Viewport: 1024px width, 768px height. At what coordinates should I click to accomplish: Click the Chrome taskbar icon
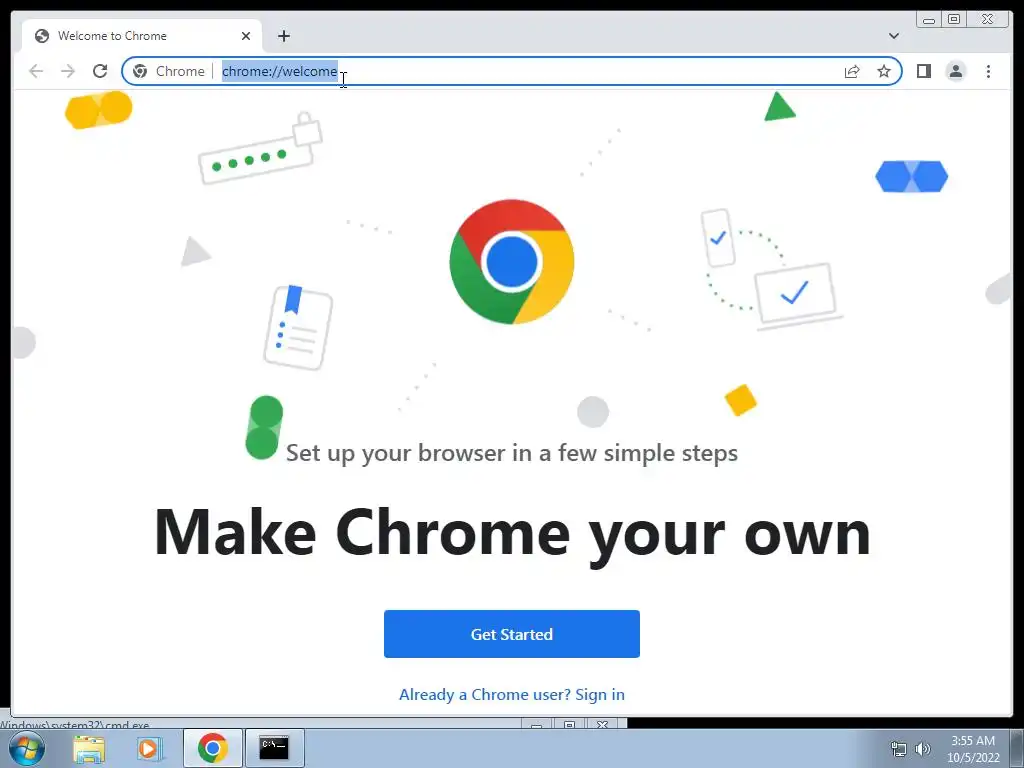coord(213,748)
